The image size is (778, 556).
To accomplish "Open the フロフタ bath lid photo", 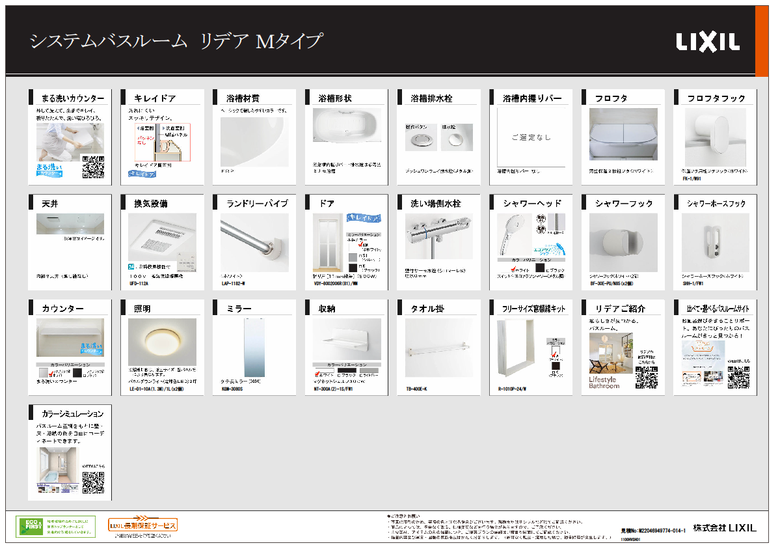I will [x=623, y=134].
